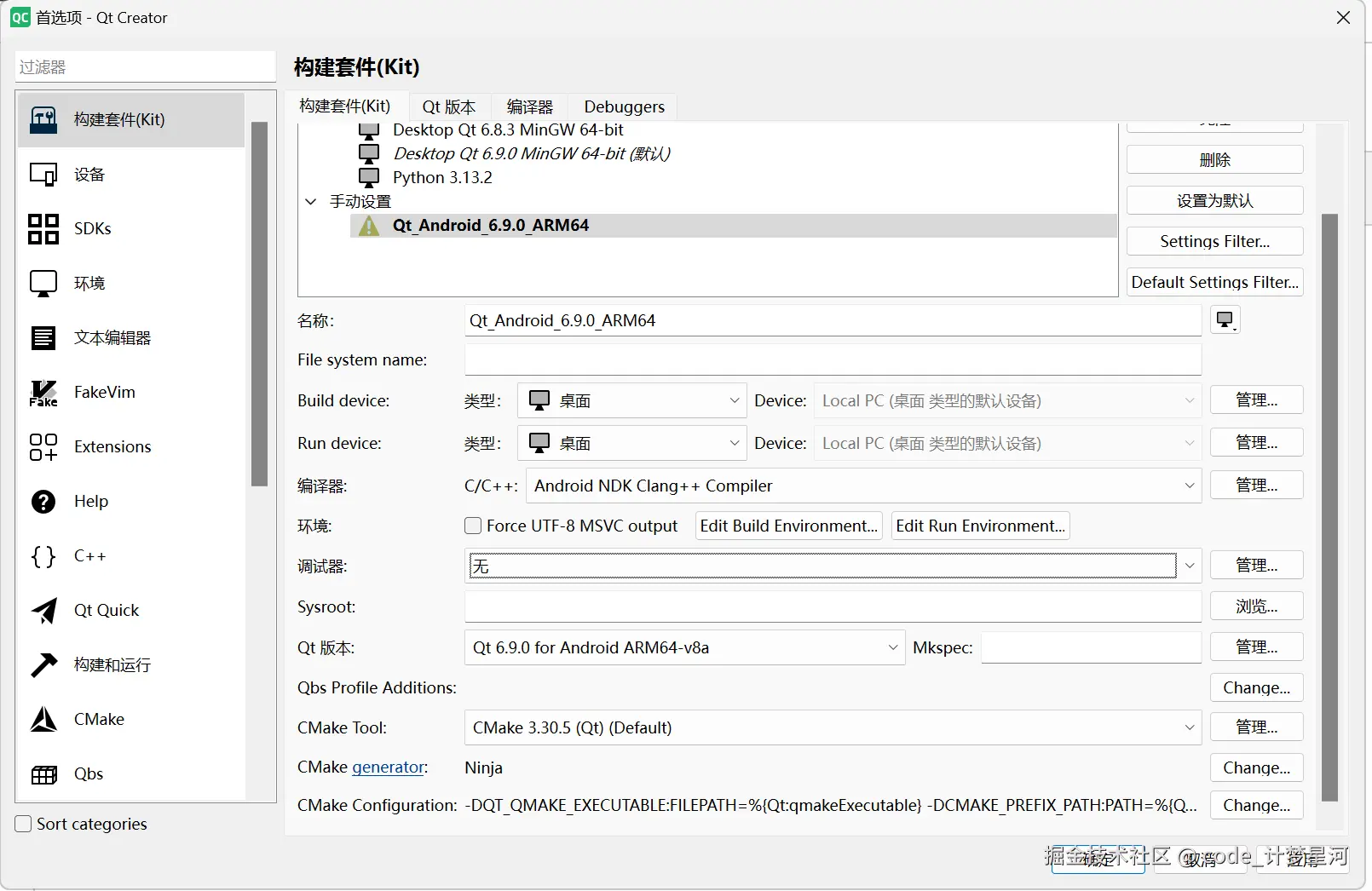The image size is (1372, 891).
Task: Open the Qbs category icon
Action: pos(43,774)
